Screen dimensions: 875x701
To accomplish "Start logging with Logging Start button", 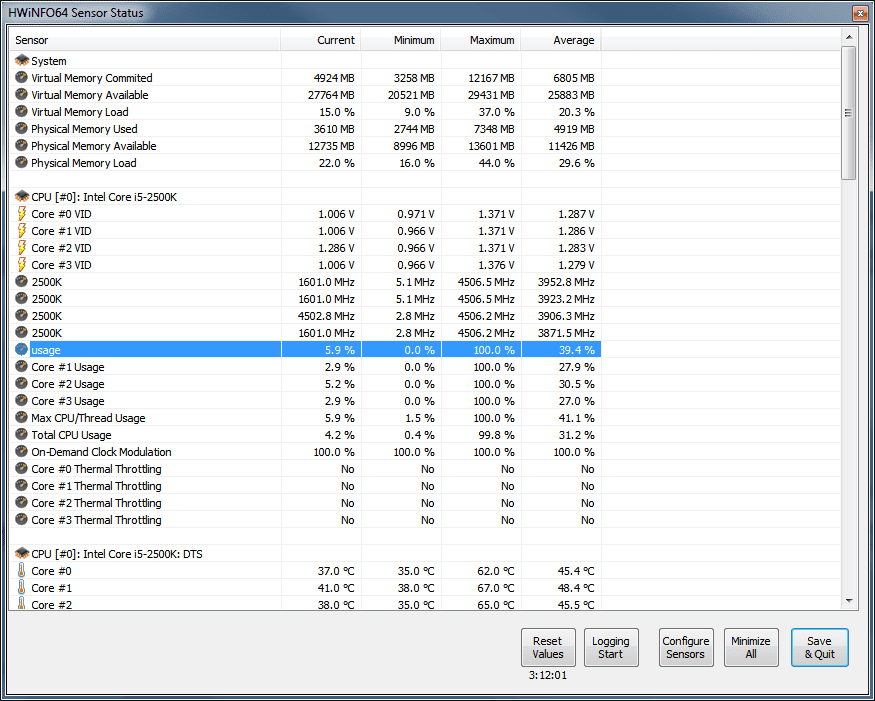I will click(610, 647).
